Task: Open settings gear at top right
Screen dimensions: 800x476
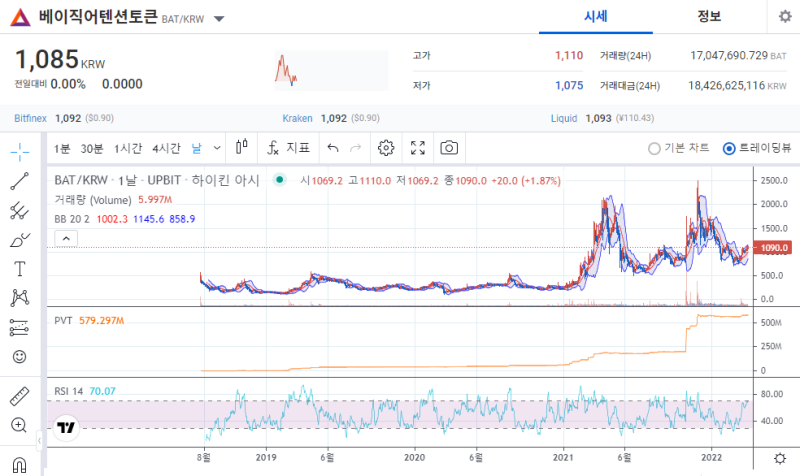Action: point(785,17)
